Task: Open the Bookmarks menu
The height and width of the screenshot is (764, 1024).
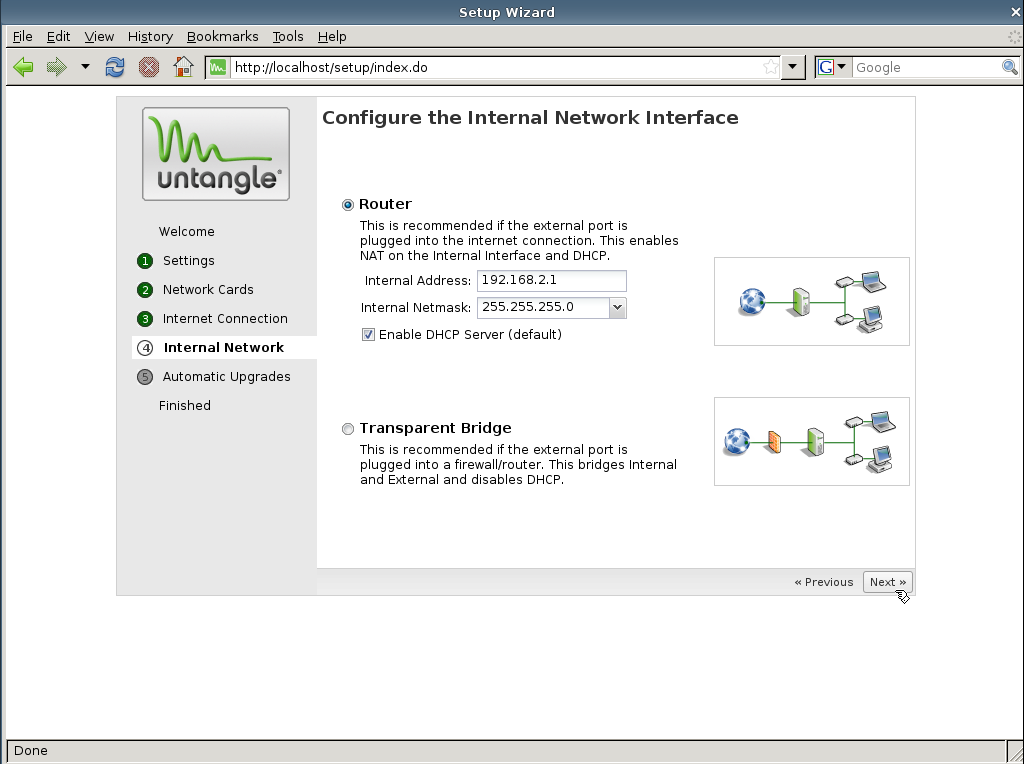Action: [222, 37]
